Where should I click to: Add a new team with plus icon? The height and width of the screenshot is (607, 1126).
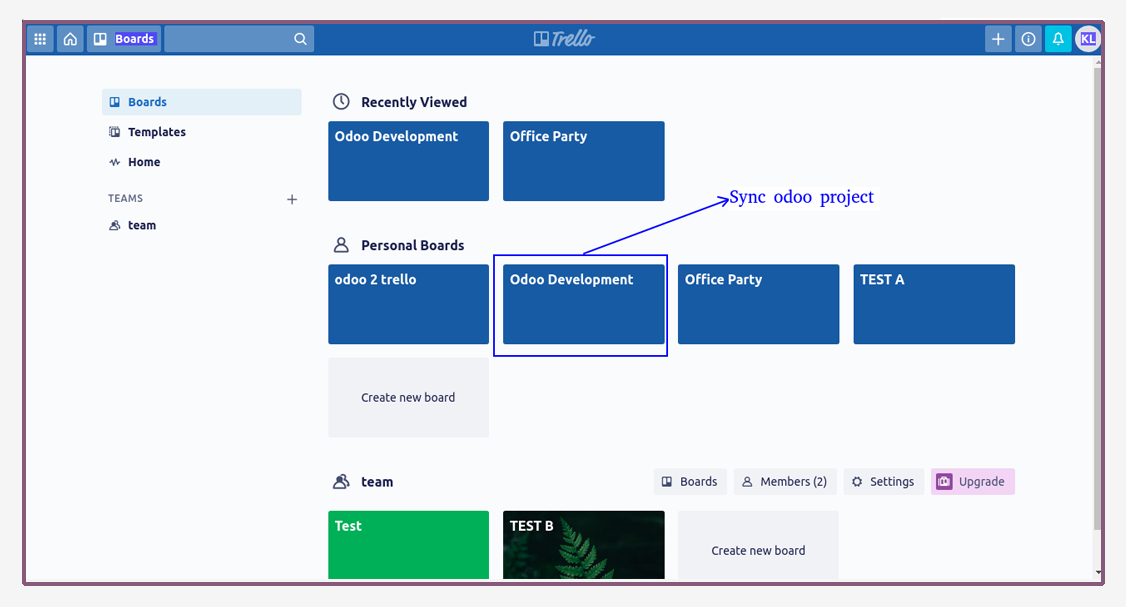[292, 199]
